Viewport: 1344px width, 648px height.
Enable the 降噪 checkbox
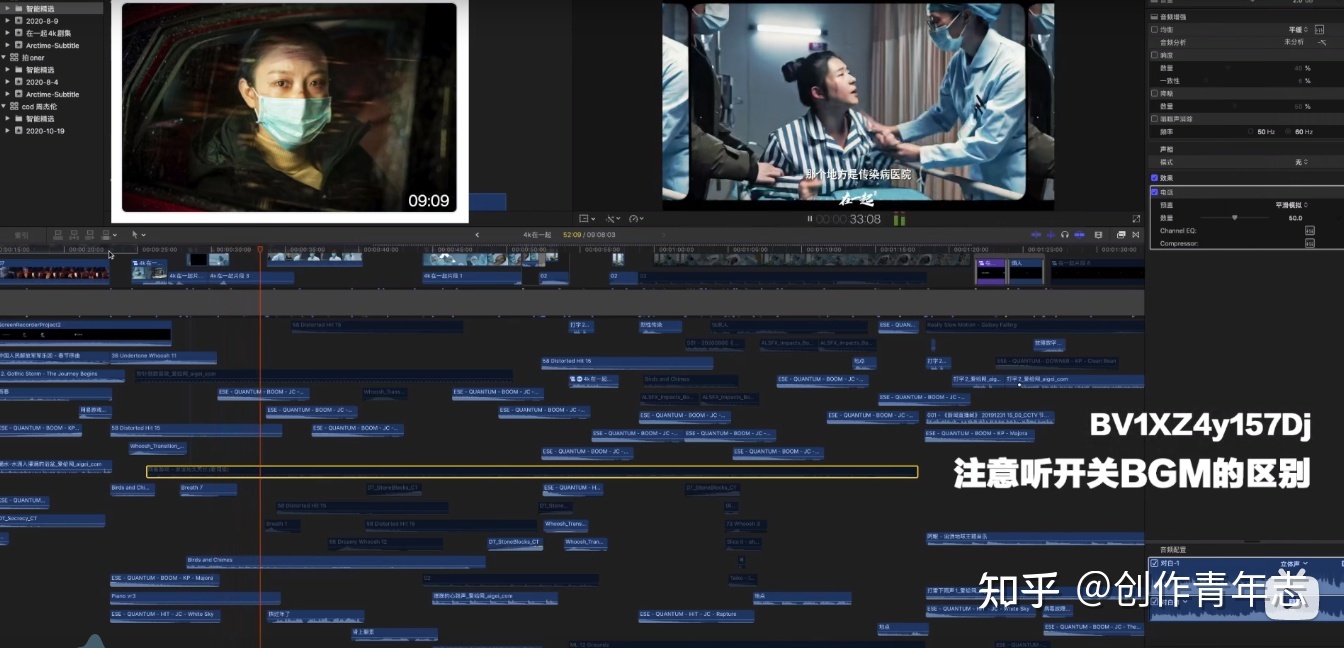(x=1155, y=93)
